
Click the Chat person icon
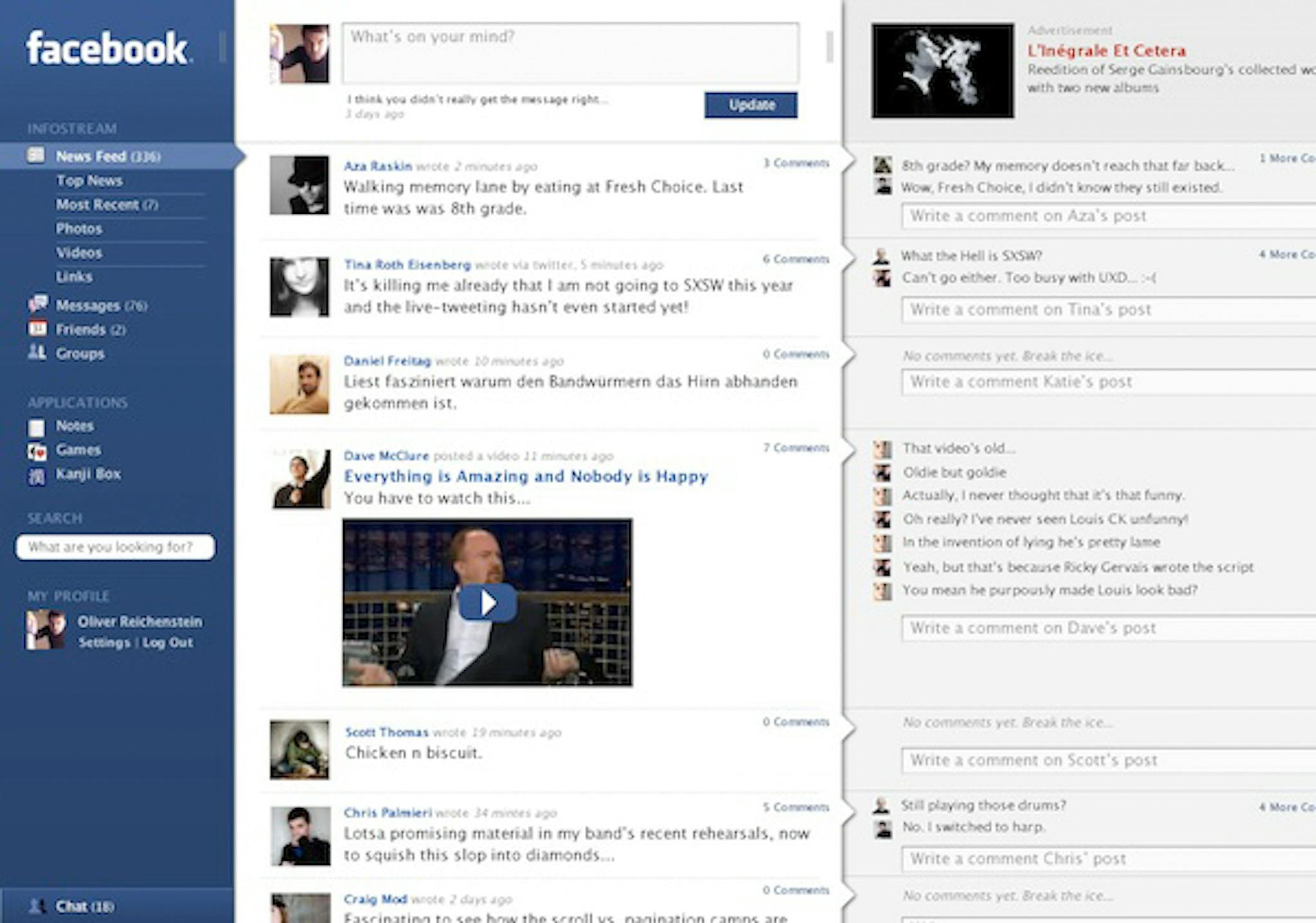pos(37,906)
